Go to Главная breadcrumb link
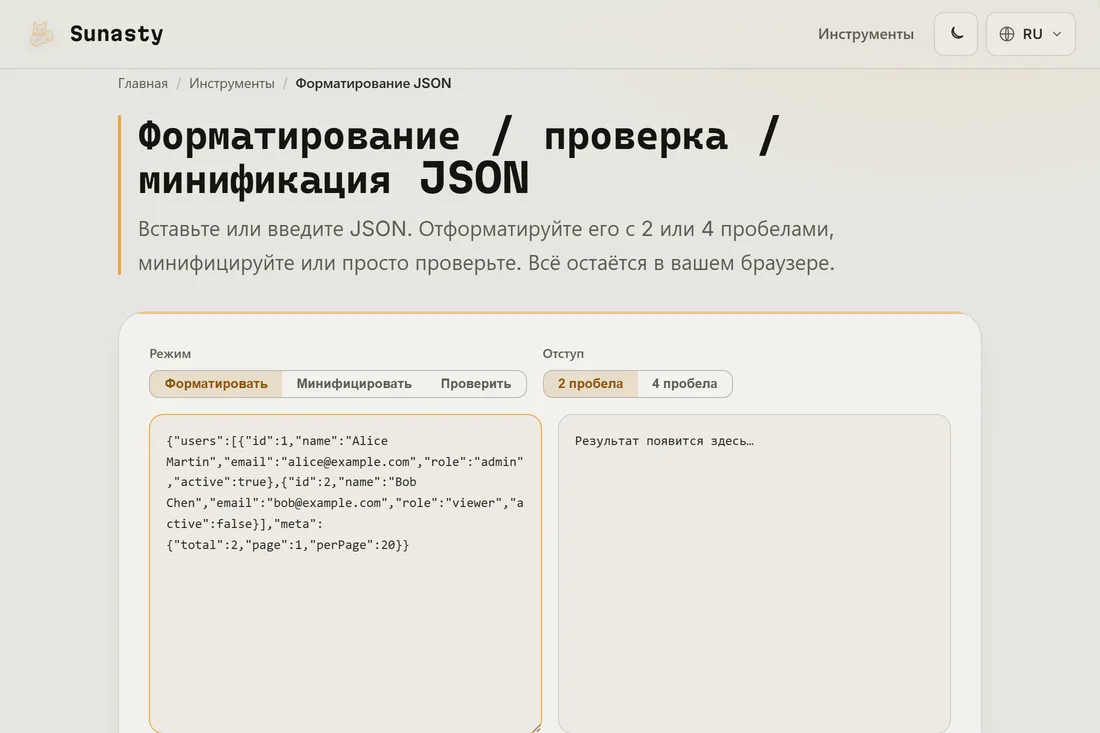1100x733 pixels. (142, 83)
